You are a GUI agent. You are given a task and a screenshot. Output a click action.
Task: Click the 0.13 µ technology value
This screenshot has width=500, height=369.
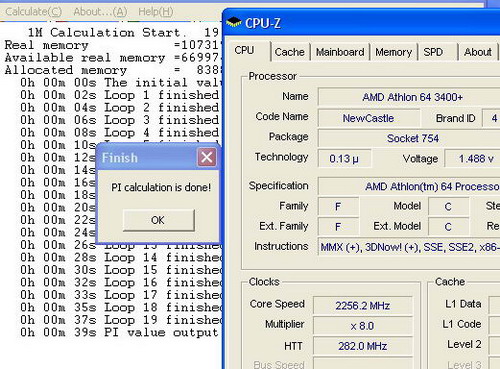(344, 159)
